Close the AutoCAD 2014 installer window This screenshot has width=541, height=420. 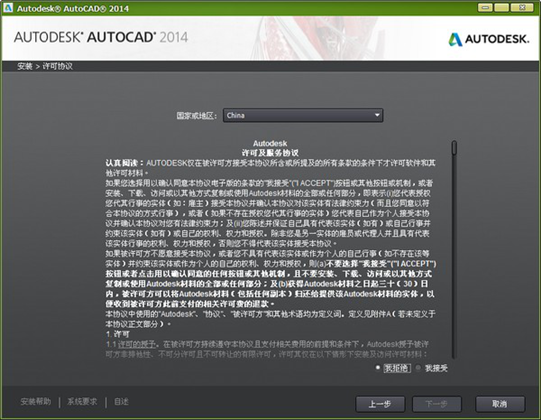522,7
